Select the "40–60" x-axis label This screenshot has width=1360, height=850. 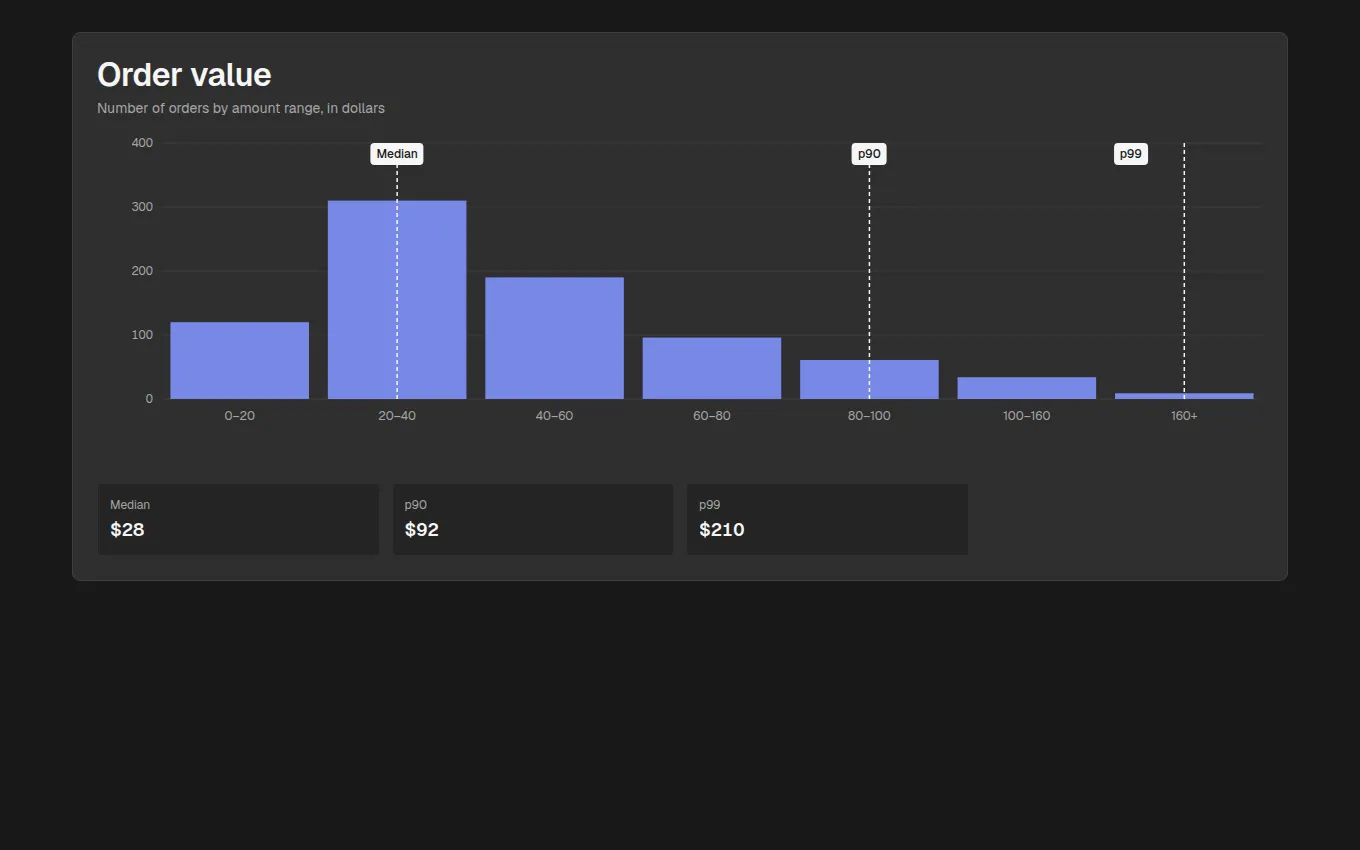tap(555, 416)
